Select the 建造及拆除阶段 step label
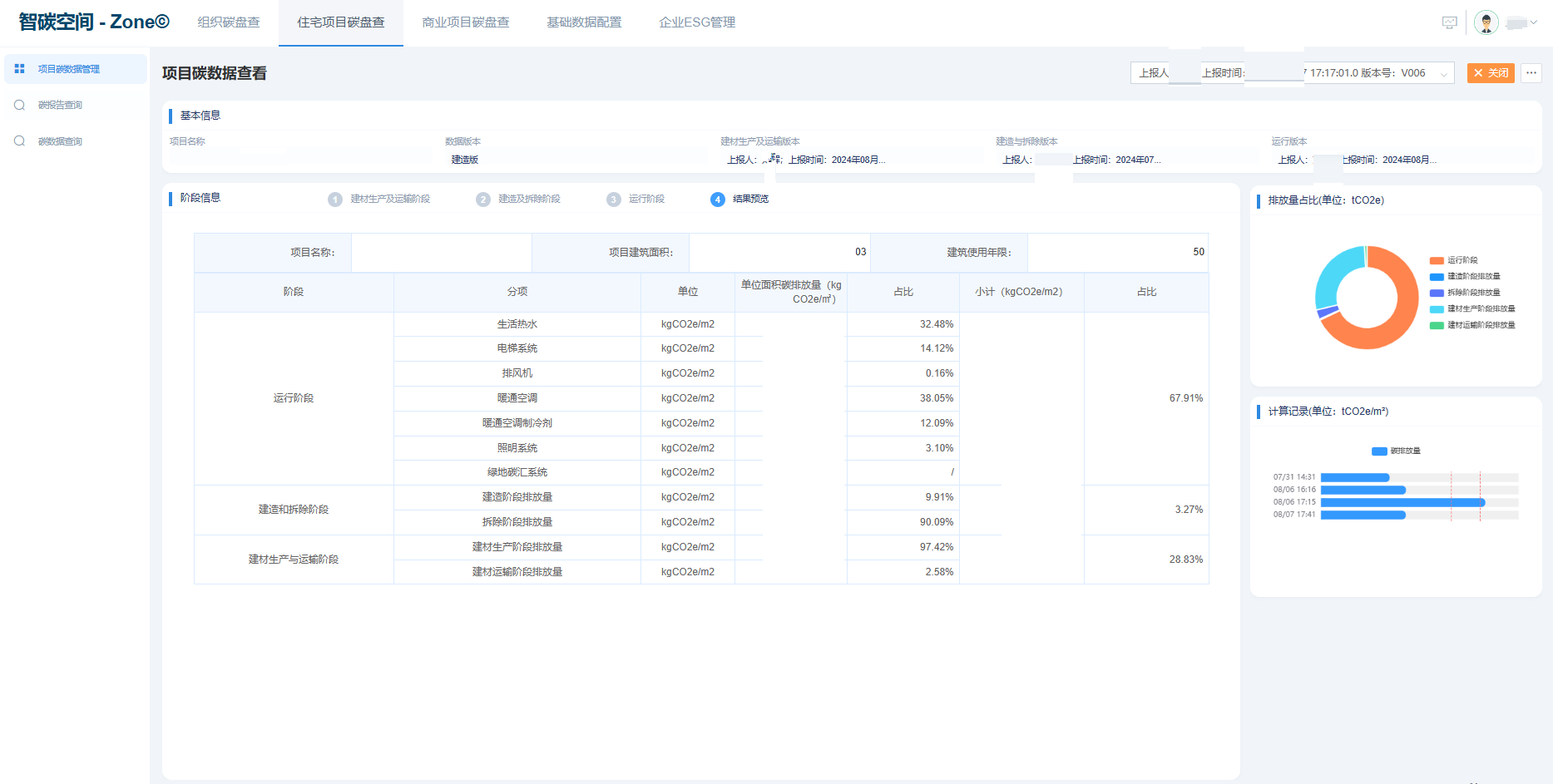This screenshot has height=784, width=1553. (x=529, y=200)
